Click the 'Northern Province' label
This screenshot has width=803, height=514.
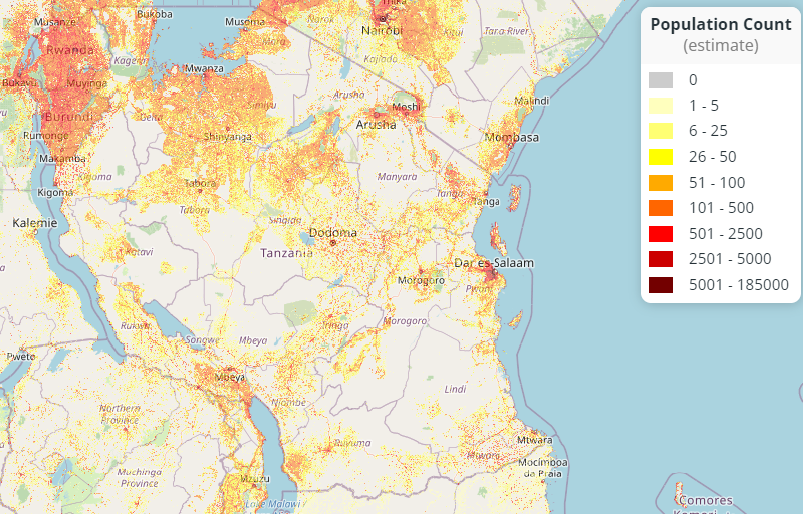(x=119, y=414)
